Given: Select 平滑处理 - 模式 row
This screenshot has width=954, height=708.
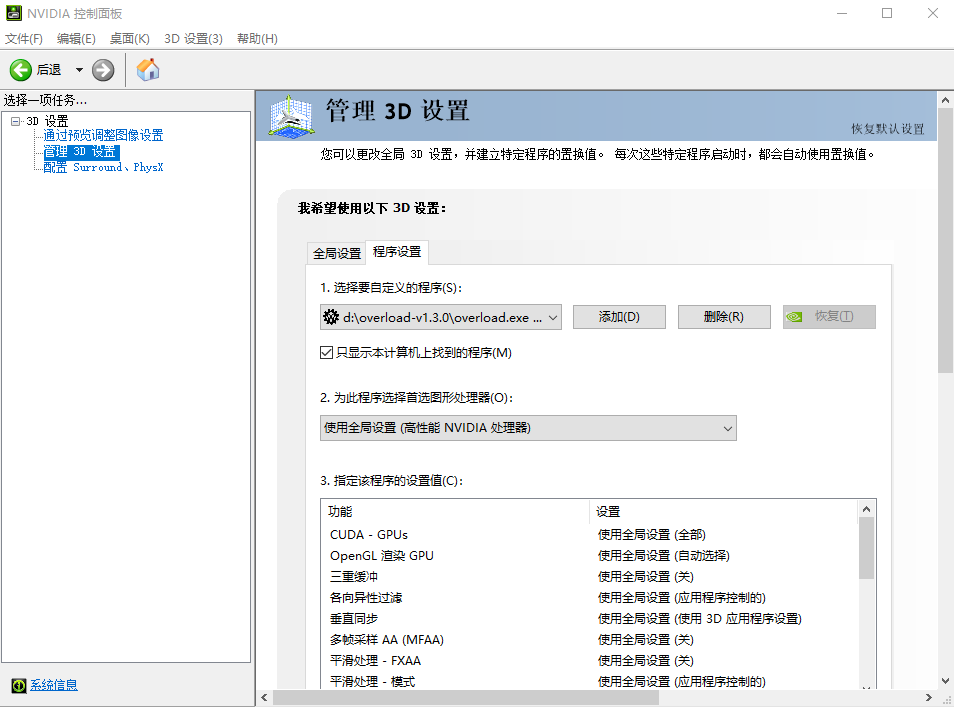Looking at the screenshot, I should [x=589, y=681].
